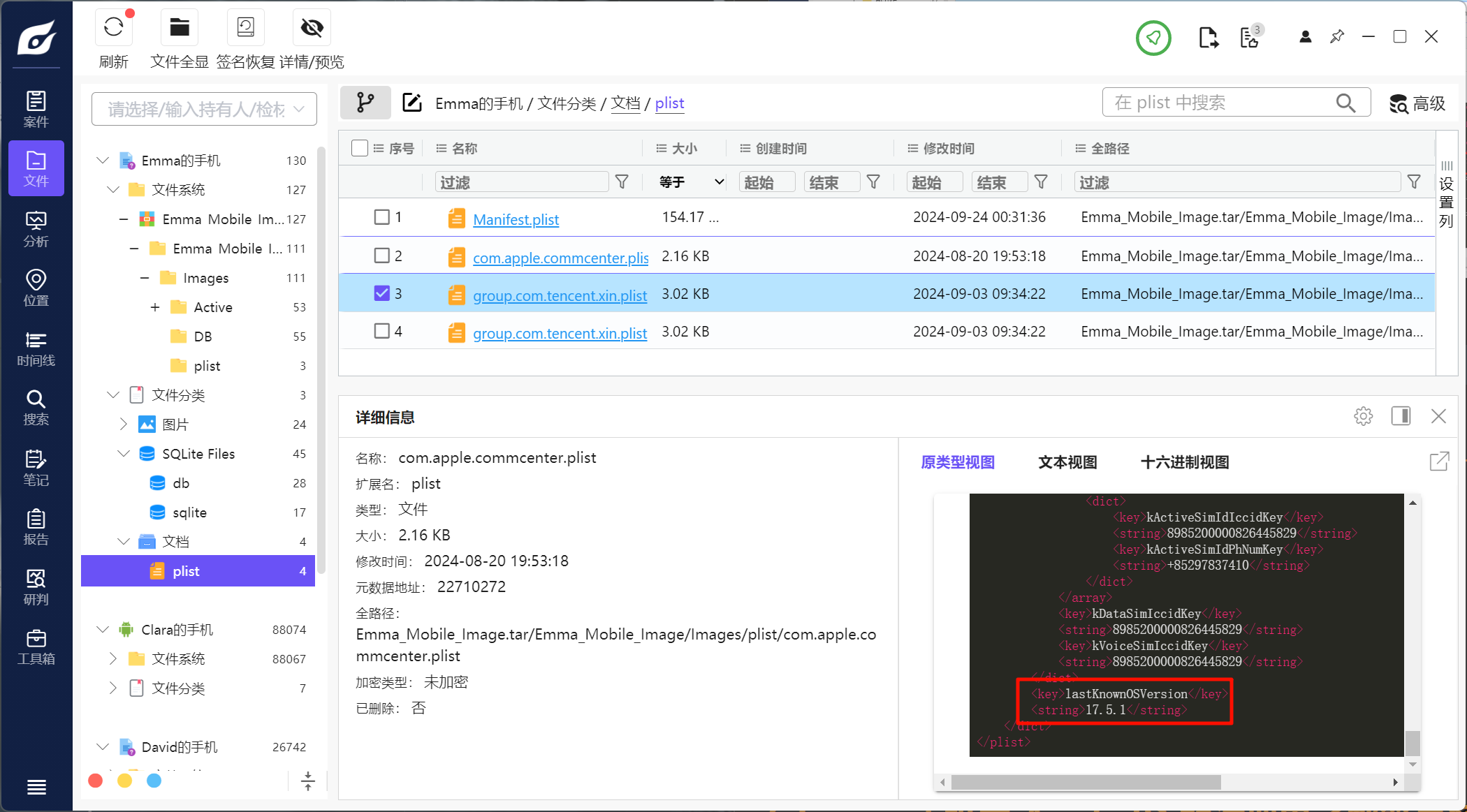
Task: Click the horizontal scrollbar in code viewer
Action: click(x=1086, y=782)
